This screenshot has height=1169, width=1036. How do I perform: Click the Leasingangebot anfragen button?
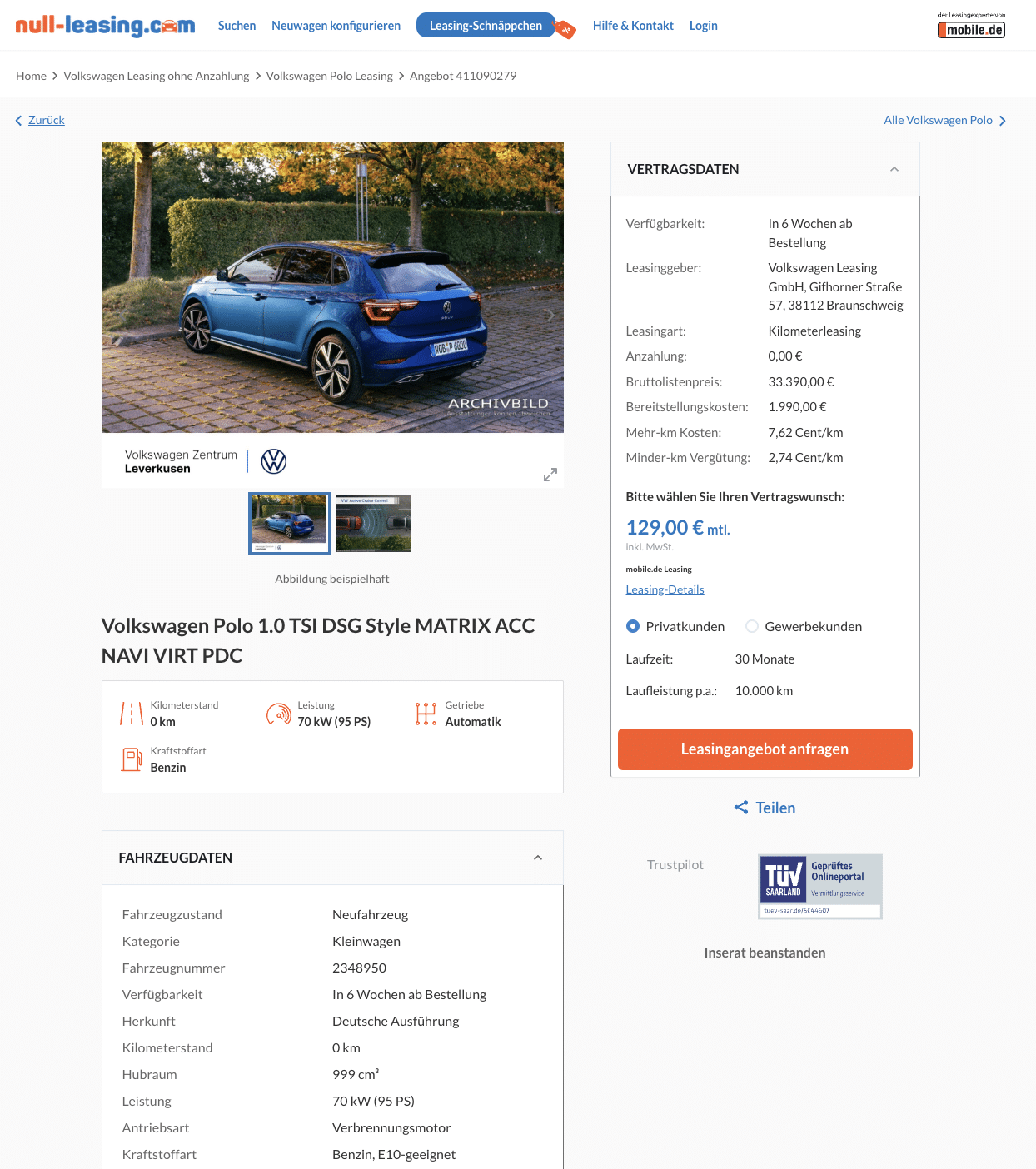(765, 749)
